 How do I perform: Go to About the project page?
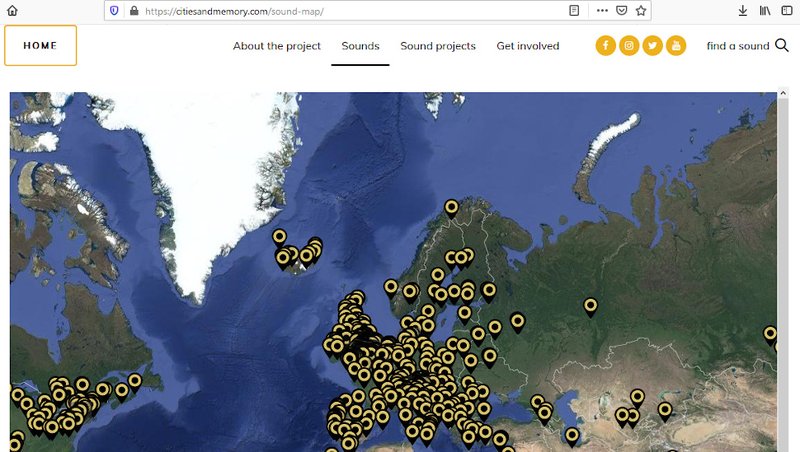click(x=277, y=46)
